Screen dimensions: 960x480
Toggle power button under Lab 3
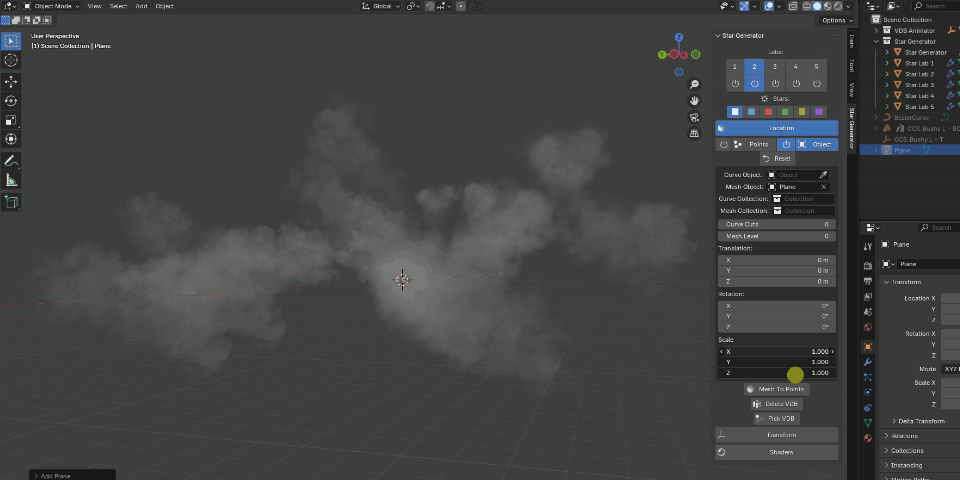point(775,83)
